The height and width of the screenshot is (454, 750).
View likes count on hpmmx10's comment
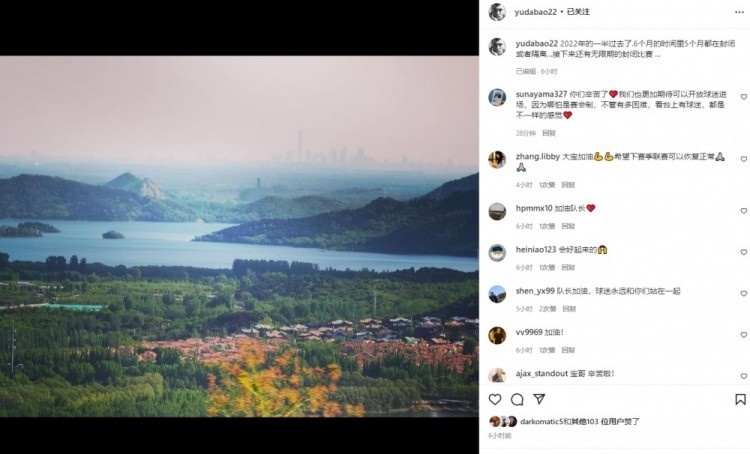coord(547,226)
